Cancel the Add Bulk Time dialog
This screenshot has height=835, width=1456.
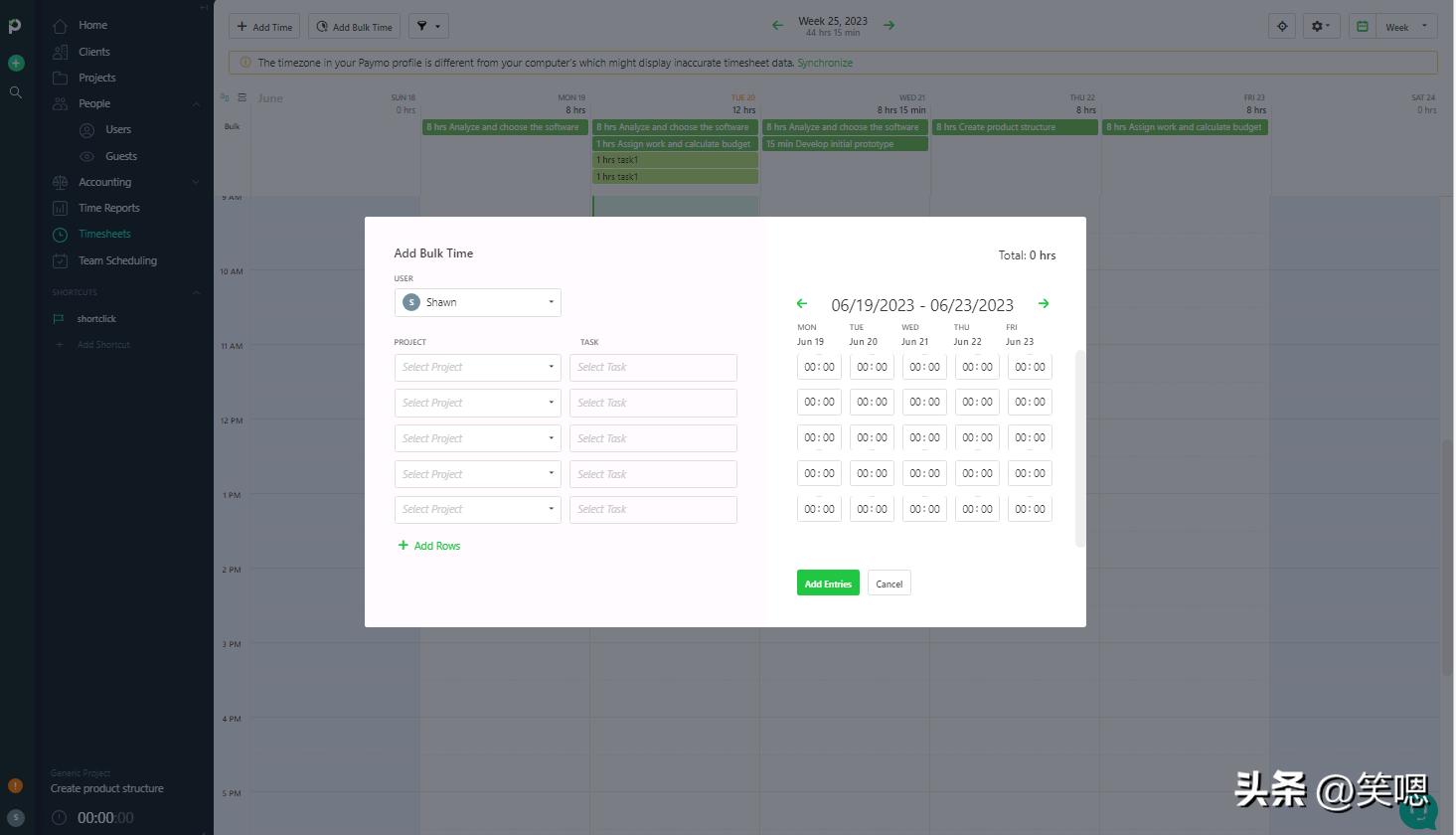point(889,584)
